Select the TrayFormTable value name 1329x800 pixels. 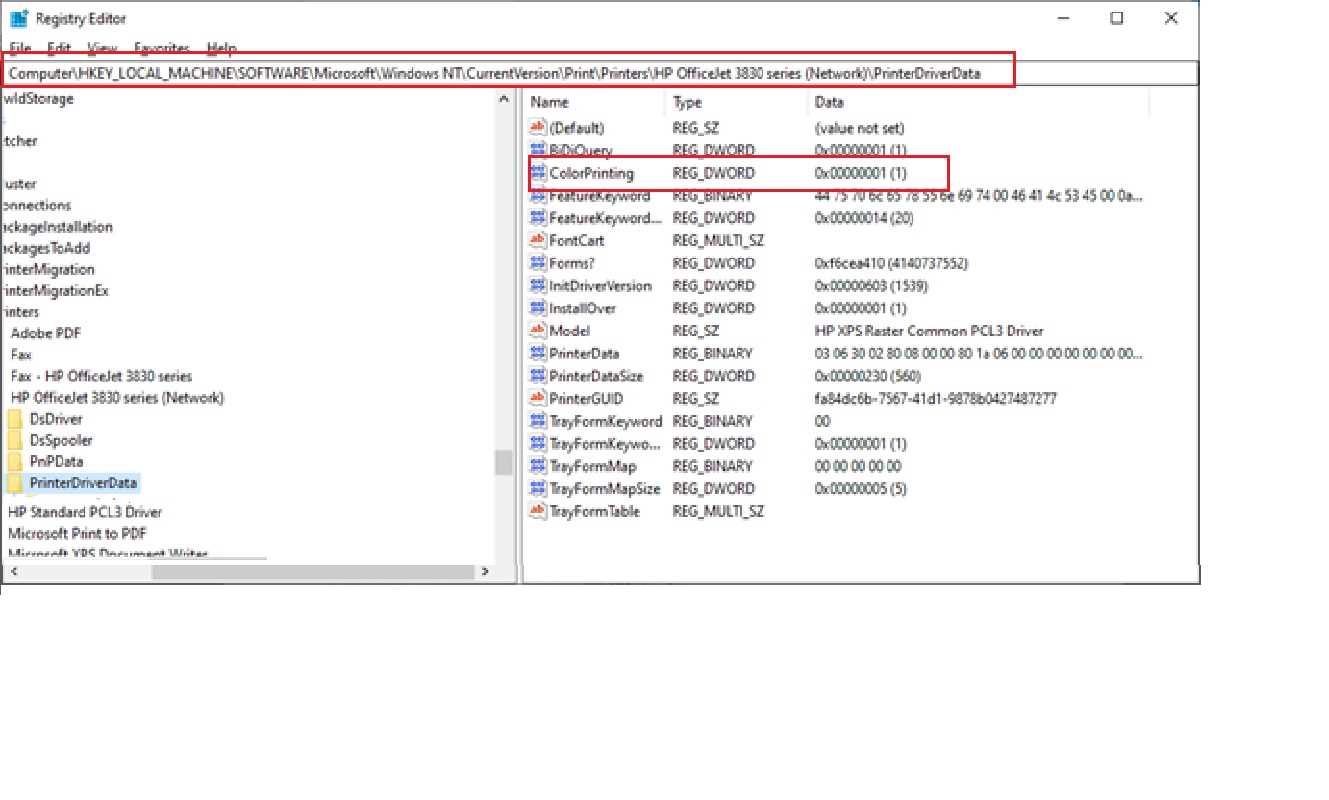[x=594, y=511]
